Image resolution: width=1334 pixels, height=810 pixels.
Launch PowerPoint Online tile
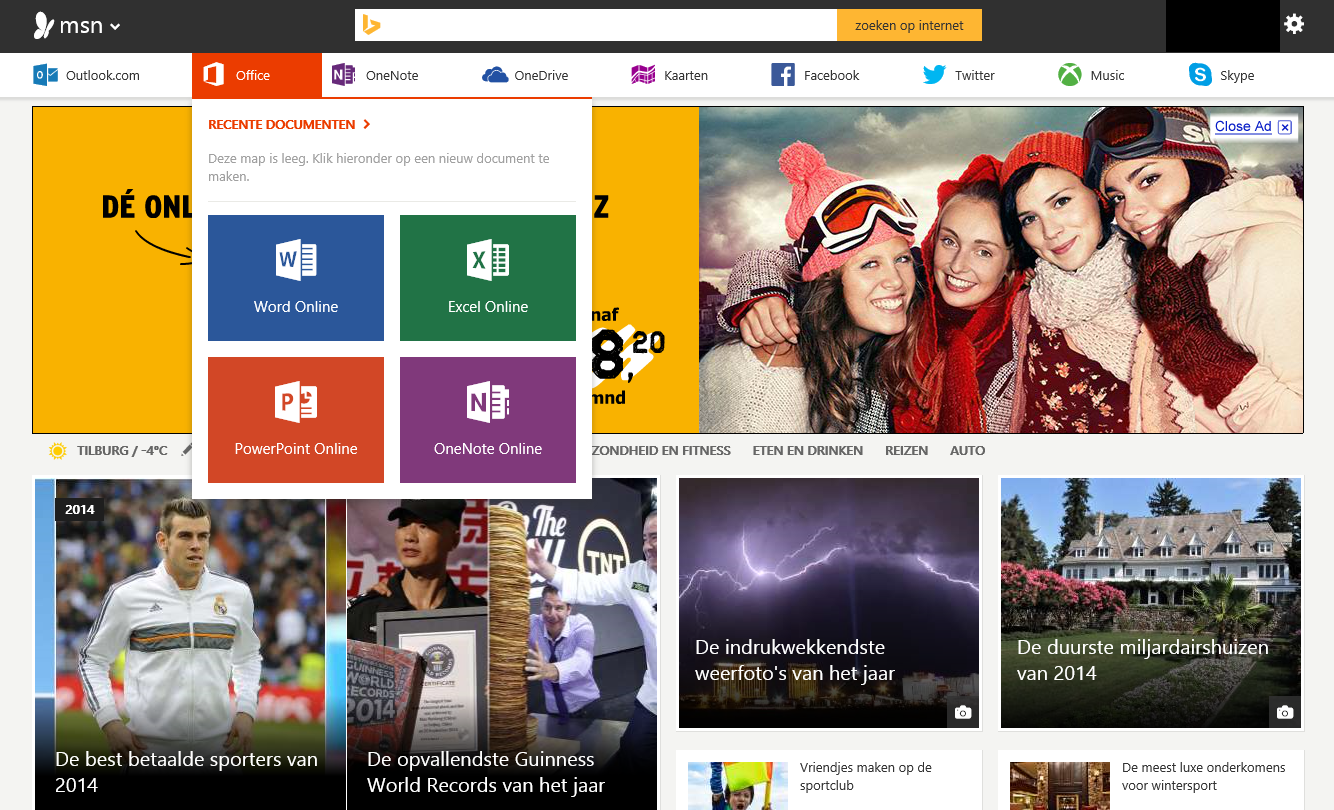click(296, 420)
